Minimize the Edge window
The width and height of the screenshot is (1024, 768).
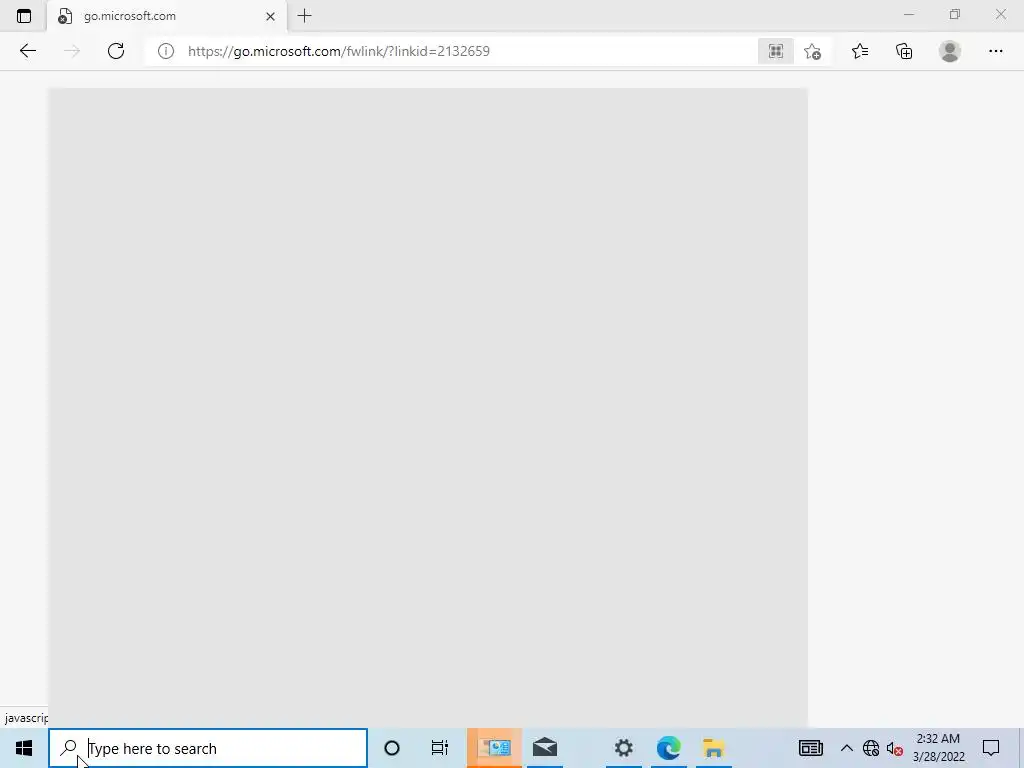click(x=909, y=14)
